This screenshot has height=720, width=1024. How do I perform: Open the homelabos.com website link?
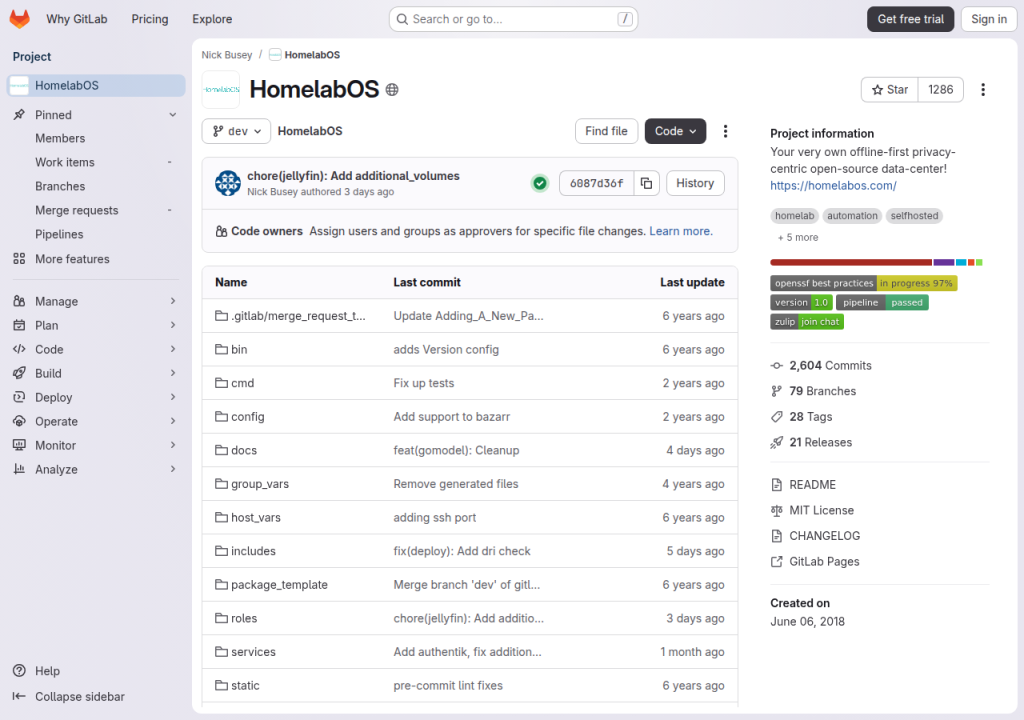833,186
